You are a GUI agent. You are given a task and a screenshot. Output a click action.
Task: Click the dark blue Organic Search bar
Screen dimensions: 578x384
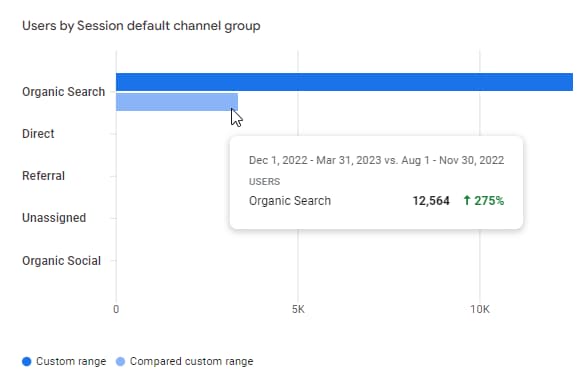click(344, 82)
